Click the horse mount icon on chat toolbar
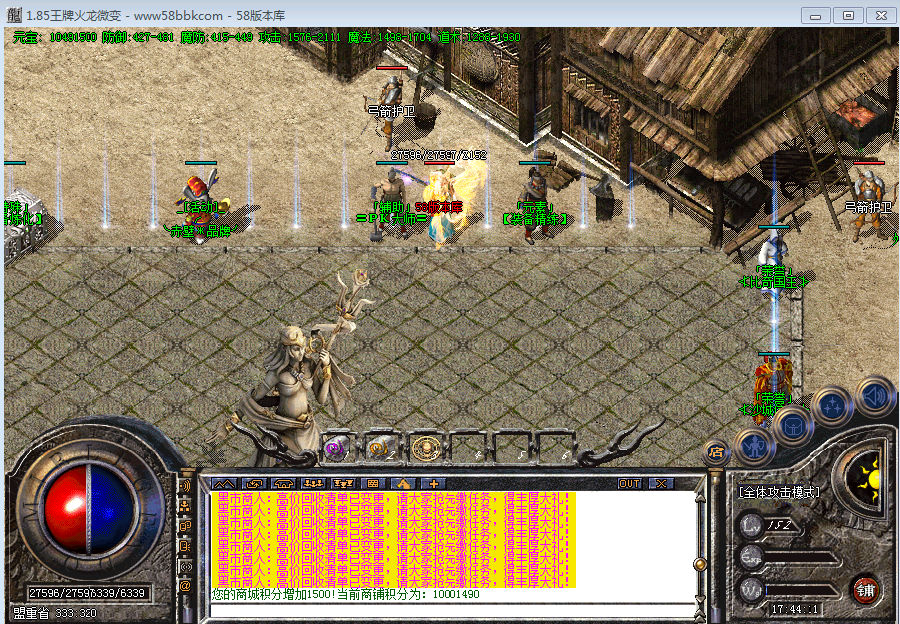Viewport: 900px width, 624px height. [x=404, y=483]
